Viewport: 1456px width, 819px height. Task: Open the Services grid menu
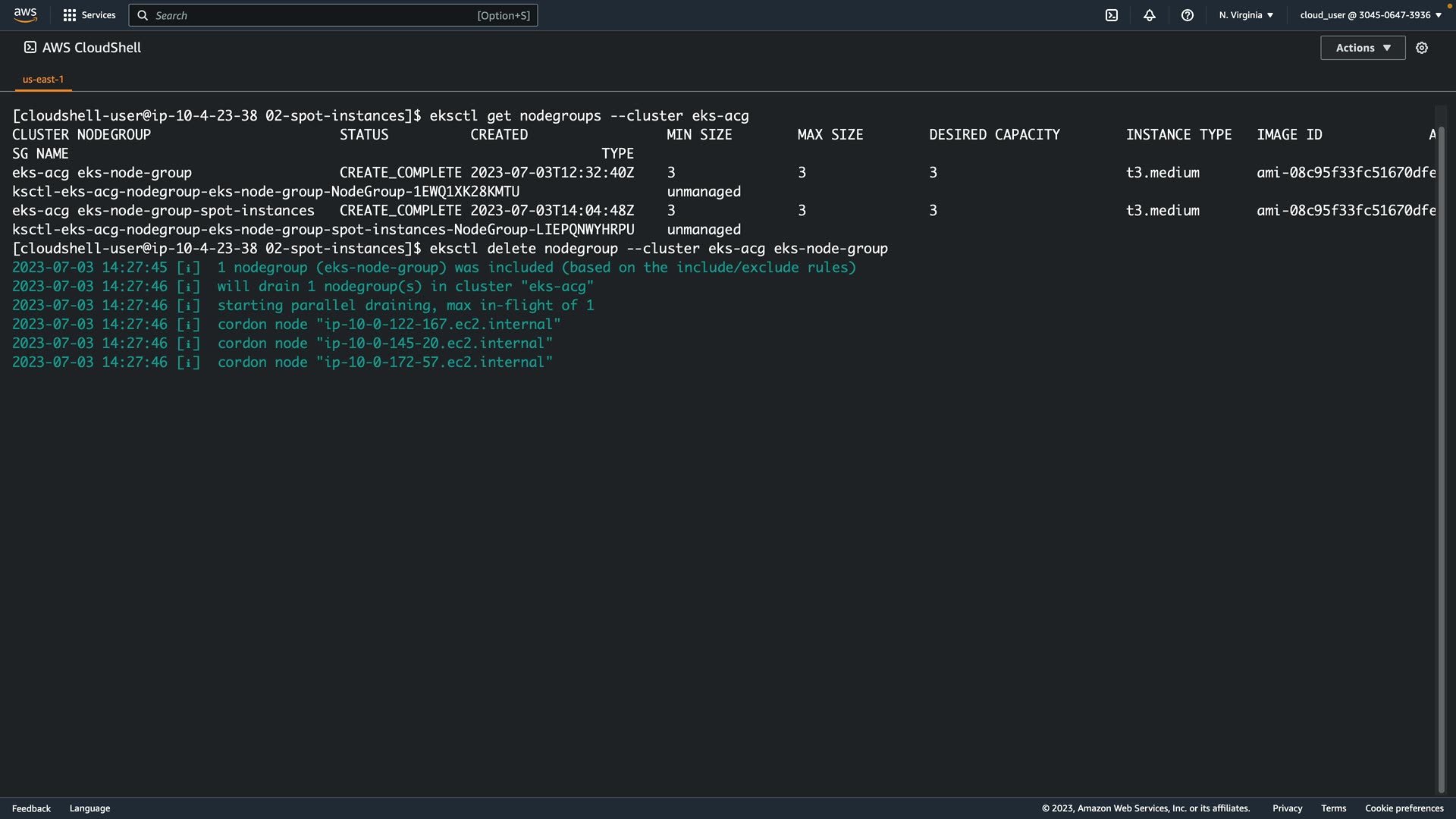70,15
